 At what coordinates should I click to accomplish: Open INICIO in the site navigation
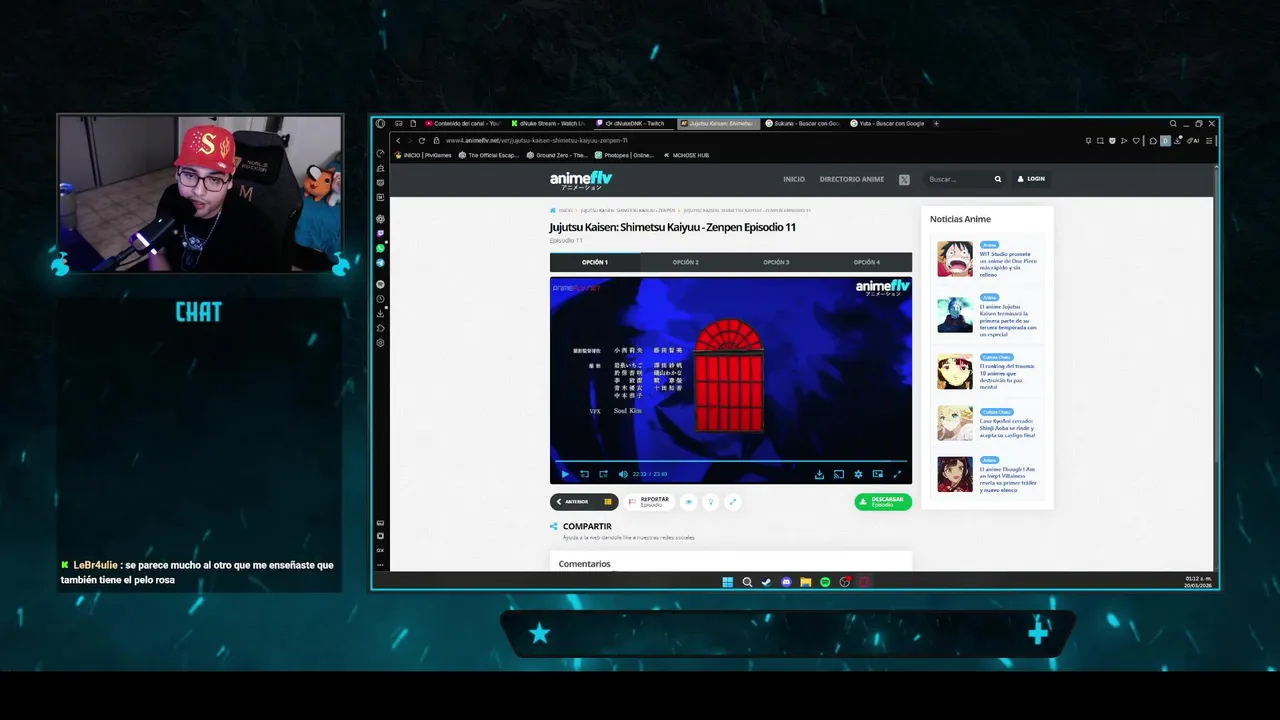[794, 179]
